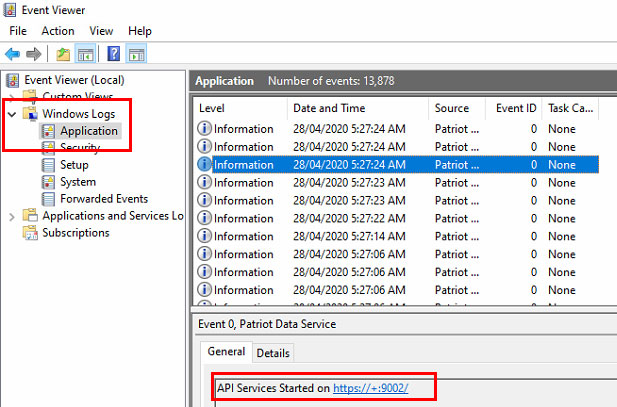Select the Subscriptions node
617x407 pixels.
click(x=76, y=233)
